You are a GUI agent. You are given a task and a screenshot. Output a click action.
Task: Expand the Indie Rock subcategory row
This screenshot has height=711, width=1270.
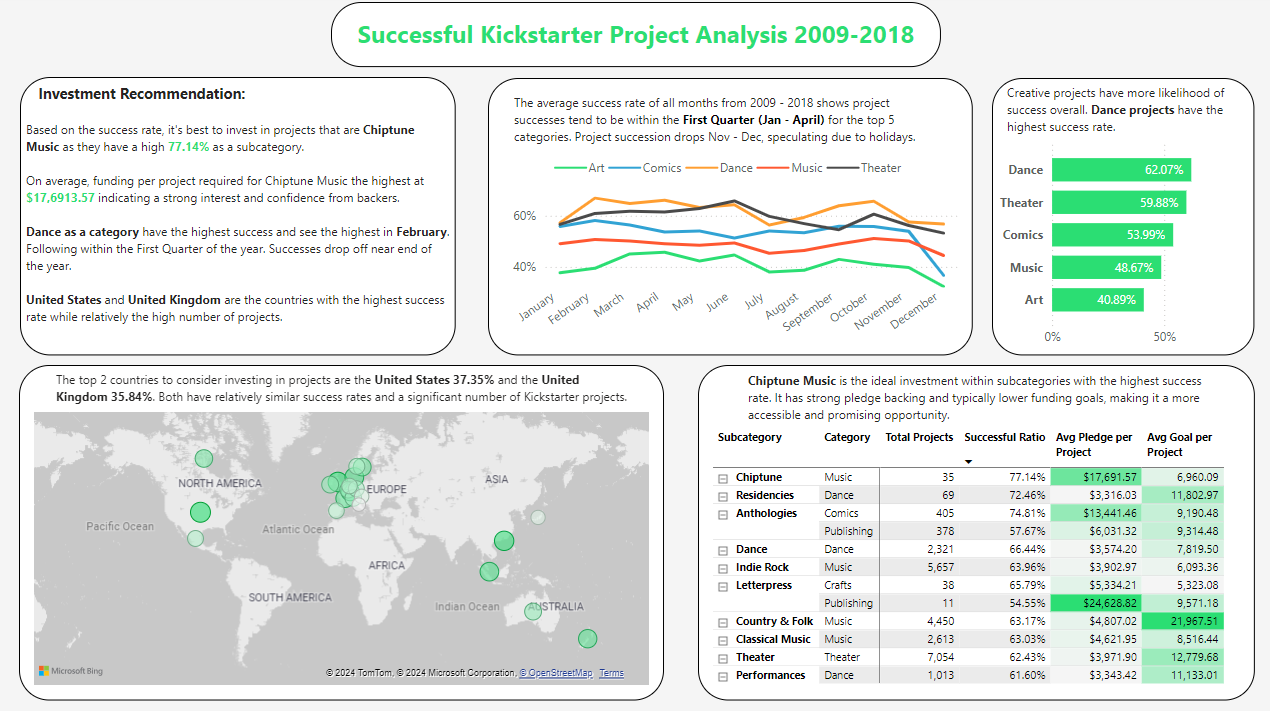coord(722,568)
